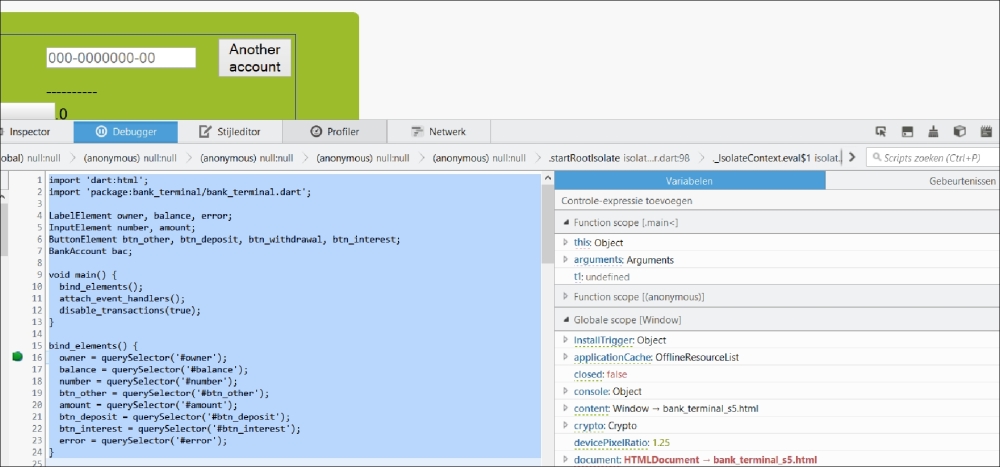Click the Another account button
The height and width of the screenshot is (467, 1000).
click(x=254, y=58)
